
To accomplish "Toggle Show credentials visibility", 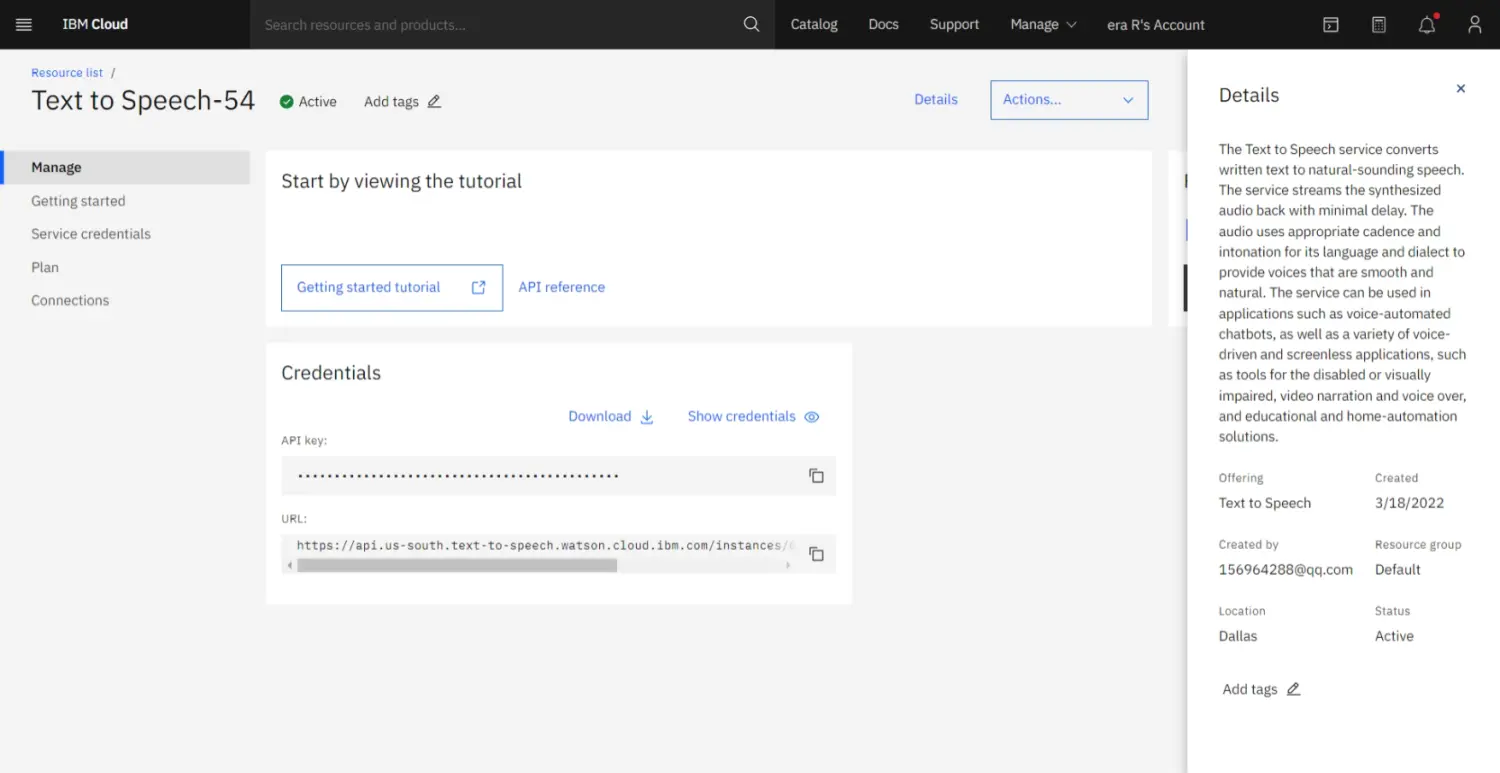I will point(753,417).
